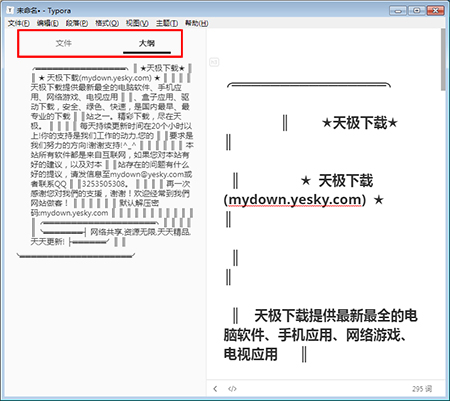Click the 天极下载提供最新最全的电 editor line
The width and height of the screenshot is (450, 401).
click(336, 316)
